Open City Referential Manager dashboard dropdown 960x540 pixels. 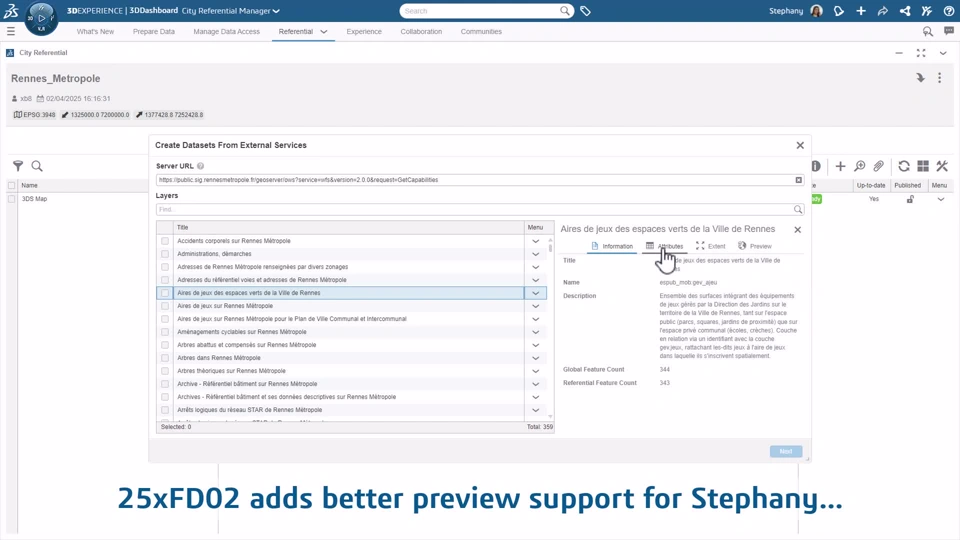(x=276, y=11)
